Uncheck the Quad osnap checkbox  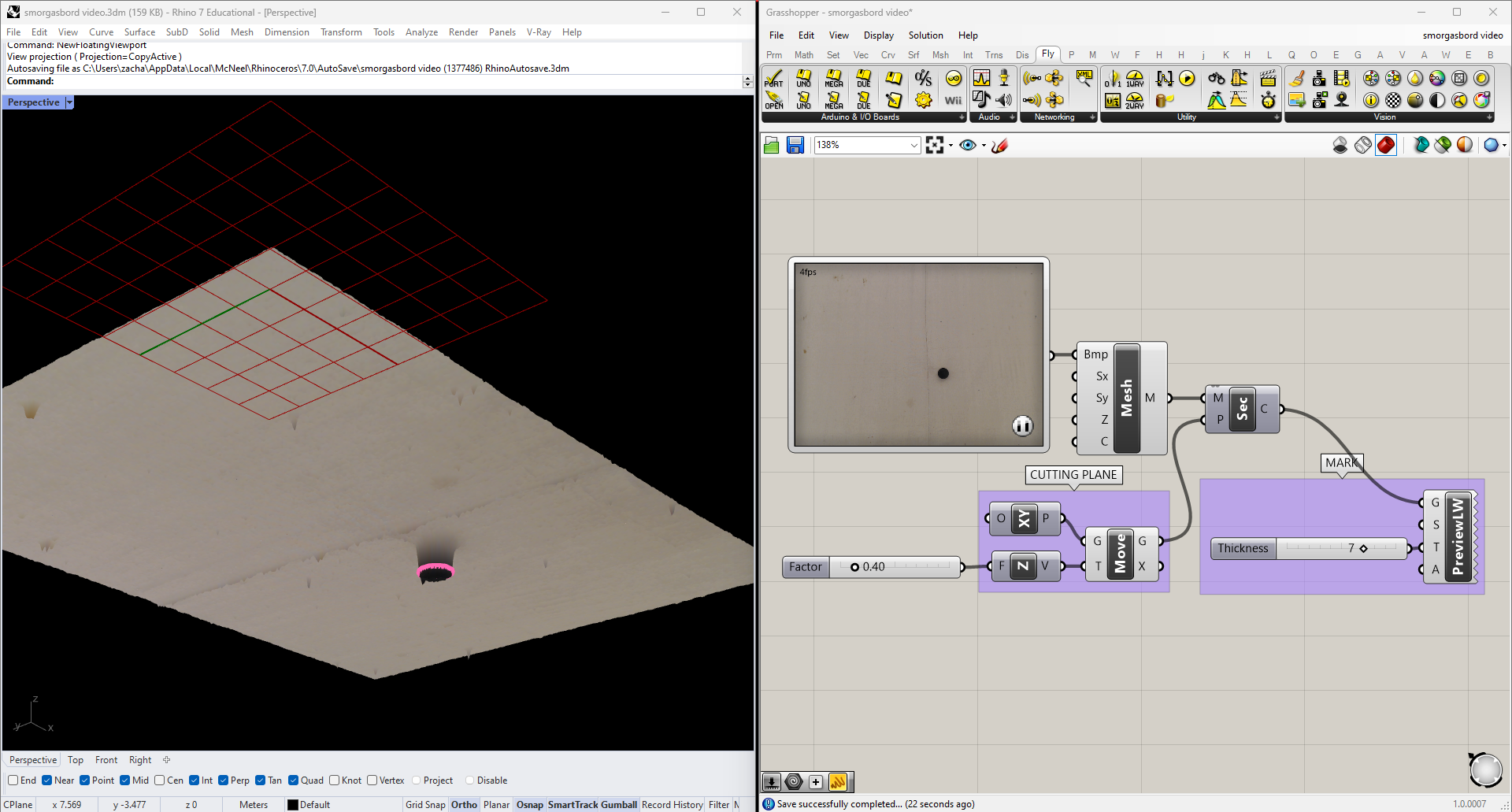pos(294,780)
